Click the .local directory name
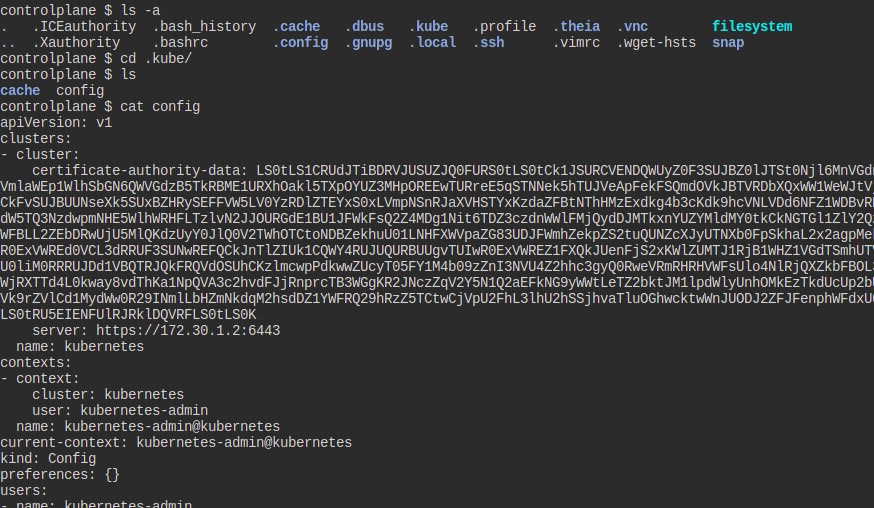This screenshot has height=508, width=874. tap(432, 43)
